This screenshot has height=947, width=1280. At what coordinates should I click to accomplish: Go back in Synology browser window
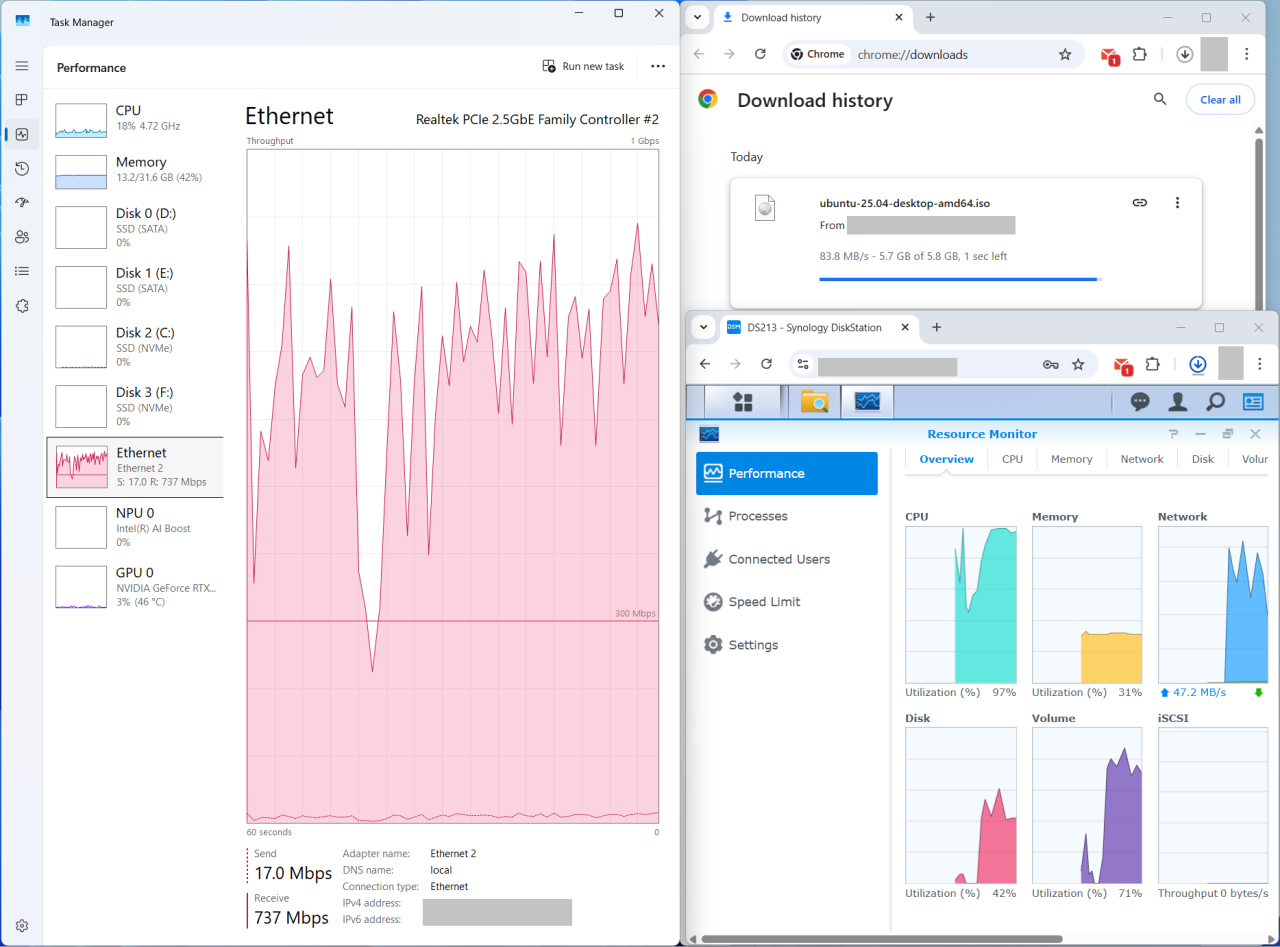click(705, 364)
